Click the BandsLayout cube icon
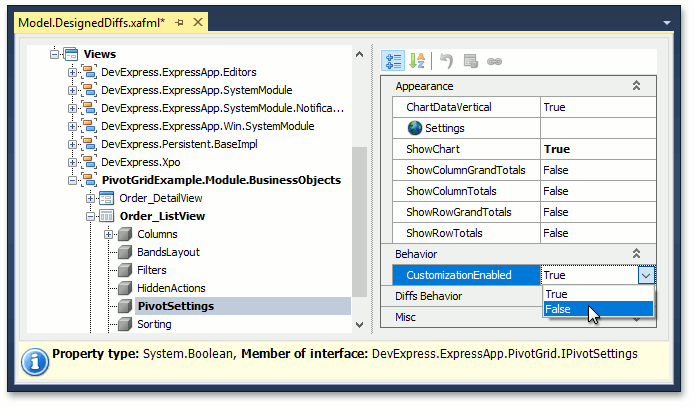The image size is (694, 407). (x=125, y=252)
